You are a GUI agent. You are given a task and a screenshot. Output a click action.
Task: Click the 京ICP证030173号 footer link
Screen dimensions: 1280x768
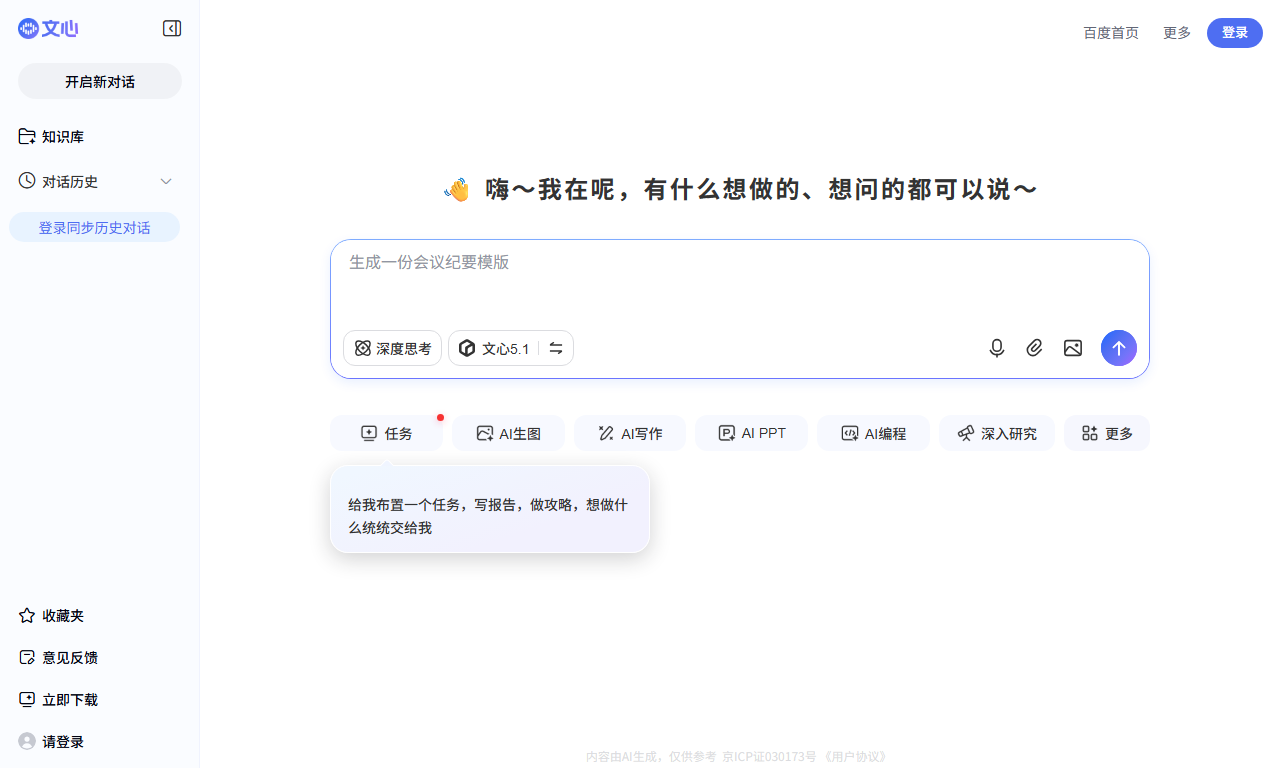pyautogui.click(x=770, y=757)
